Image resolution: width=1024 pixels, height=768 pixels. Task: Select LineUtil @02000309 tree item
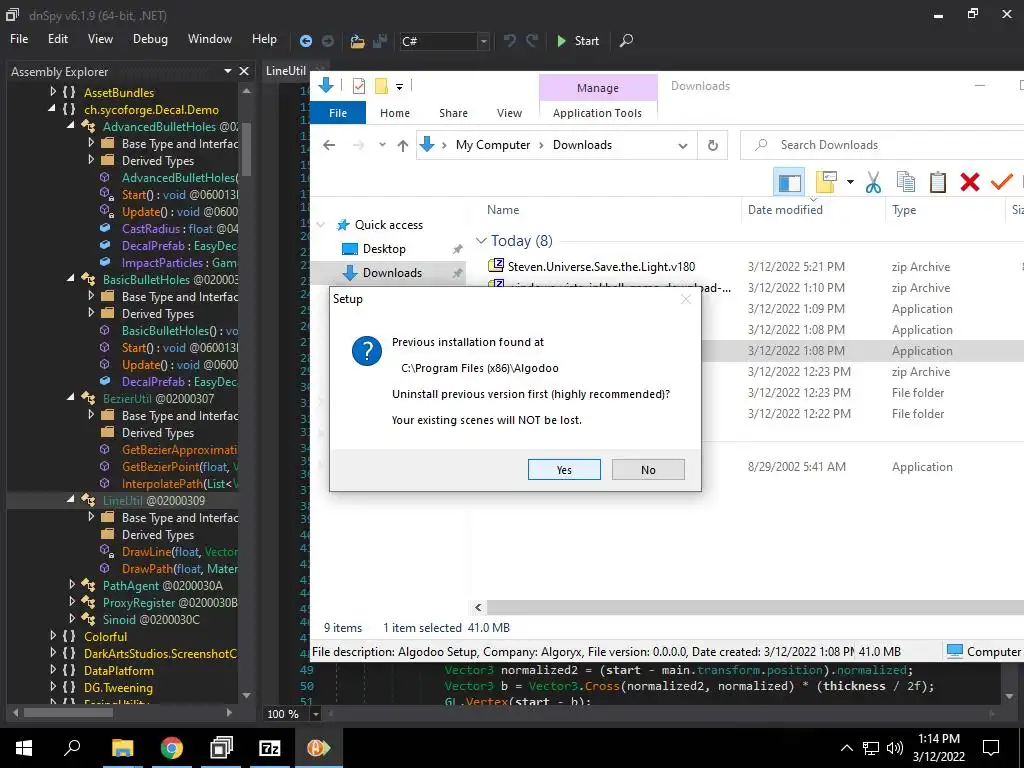pyautogui.click(x=153, y=500)
